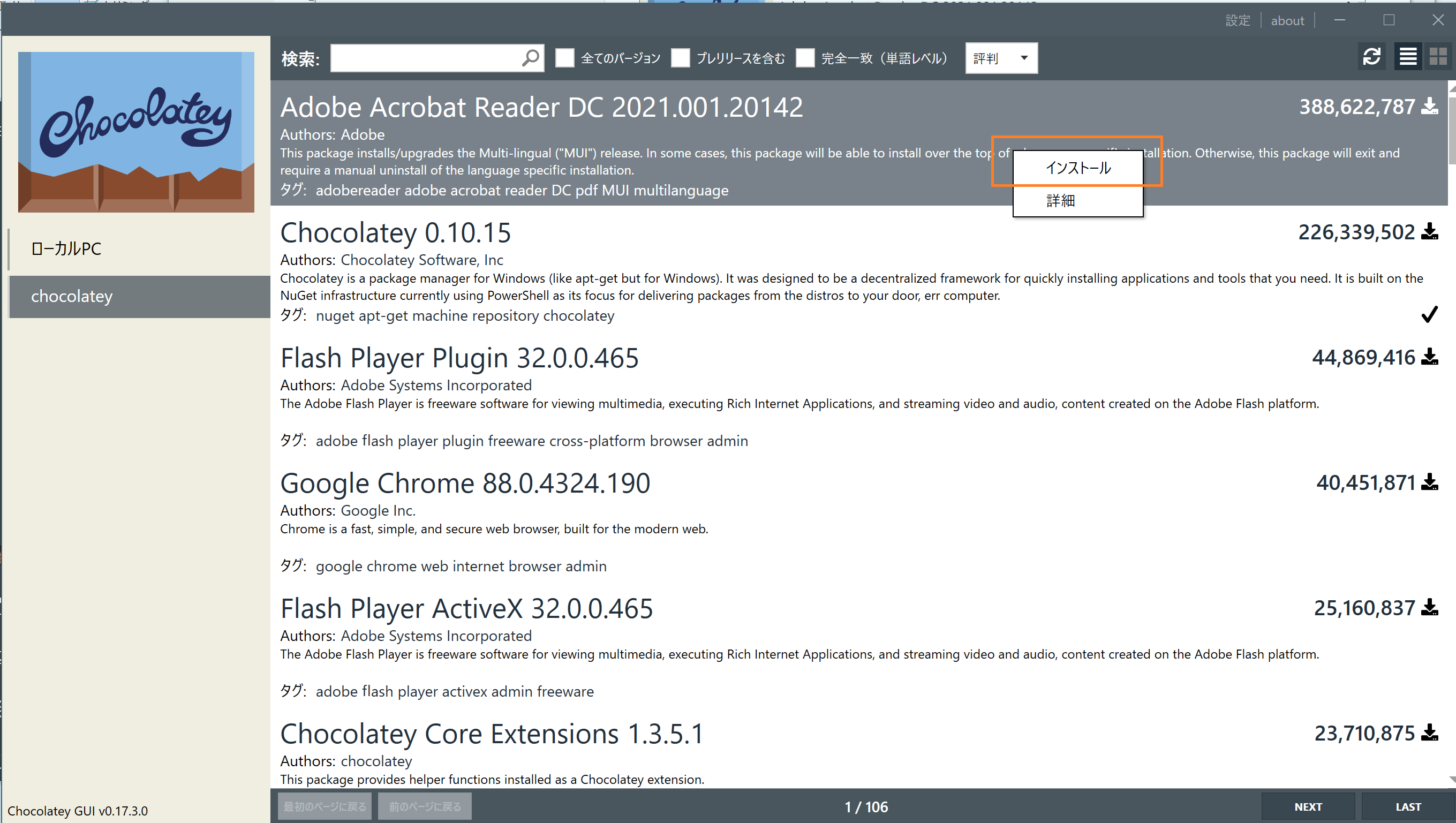1456x823 pixels.
Task: Go to NEXT page
Action: click(x=1308, y=806)
